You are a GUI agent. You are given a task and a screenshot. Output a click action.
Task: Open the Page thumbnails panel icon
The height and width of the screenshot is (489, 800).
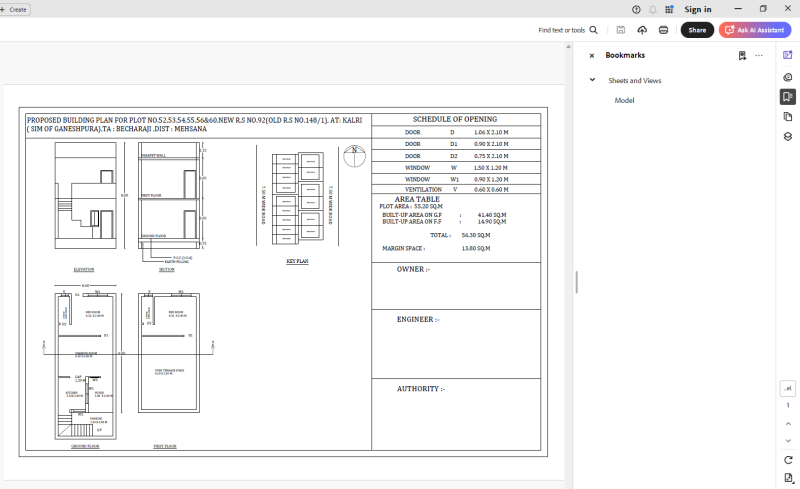[788, 117]
